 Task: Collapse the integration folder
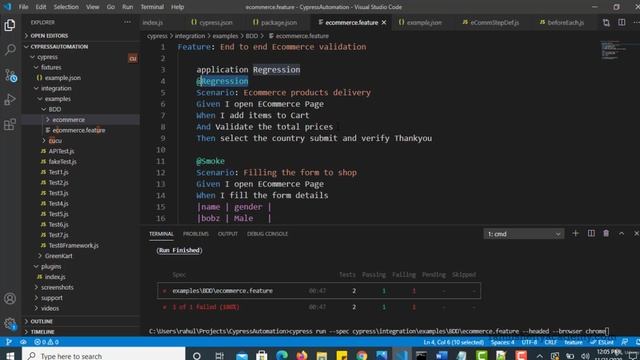(56, 88)
